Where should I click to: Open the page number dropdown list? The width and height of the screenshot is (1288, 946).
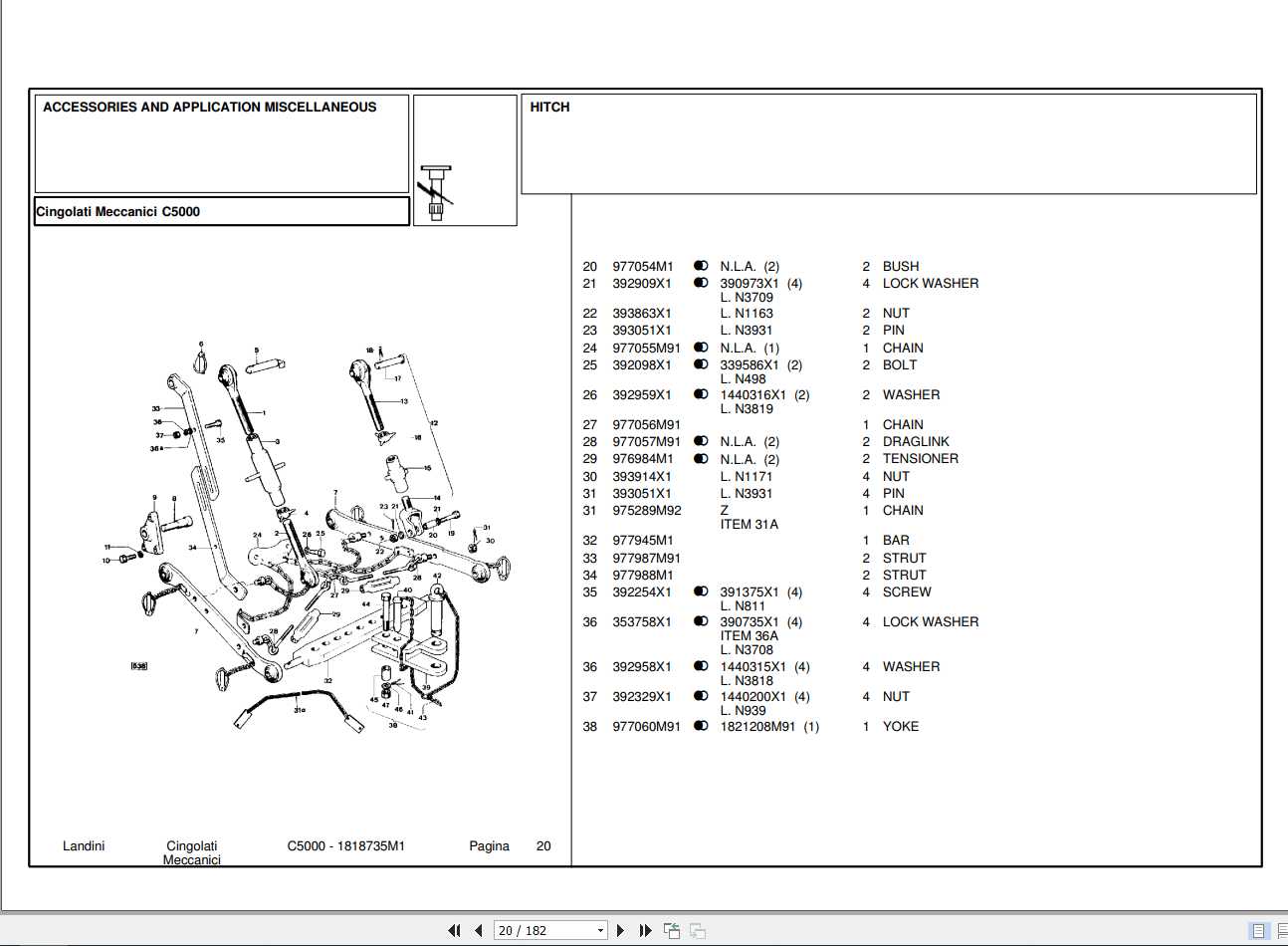pos(598,929)
